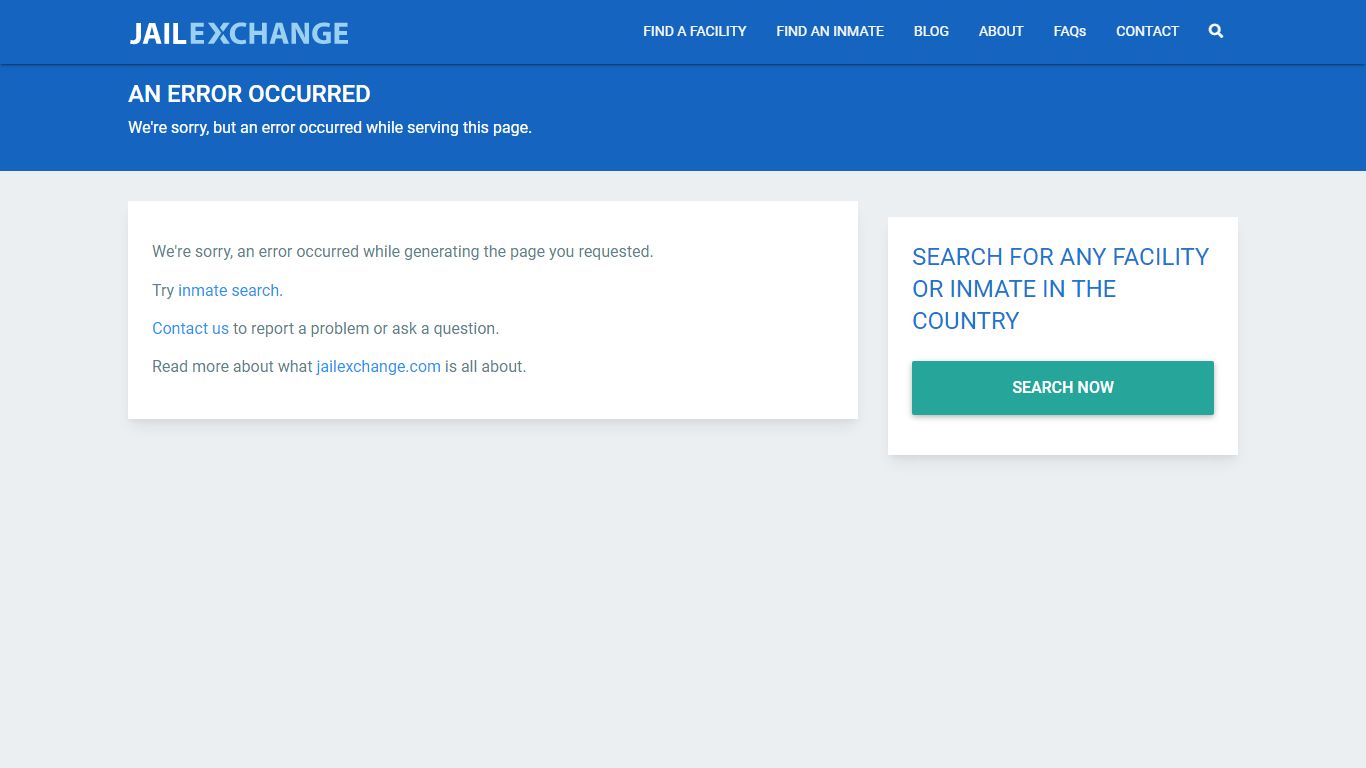Image resolution: width=1366 pixels, height=768 pixels.
Task: Follow the inmate search link
Action: coord(228,290)
